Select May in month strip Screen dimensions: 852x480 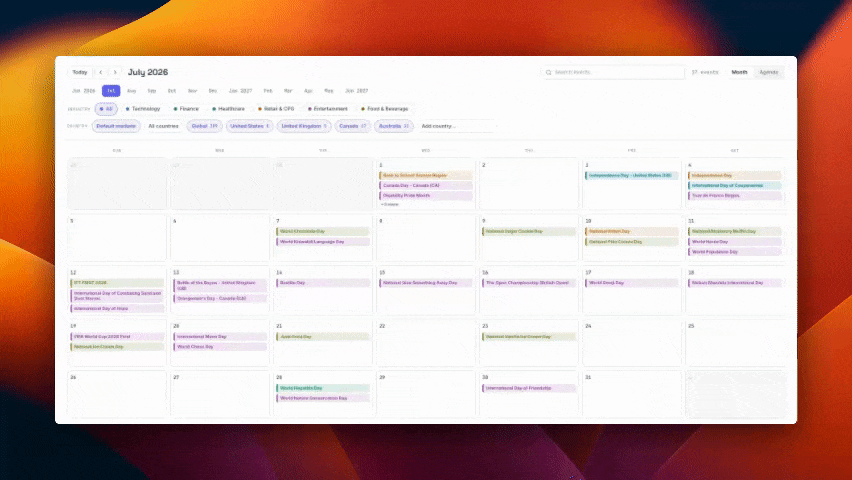tap(329, 91)
